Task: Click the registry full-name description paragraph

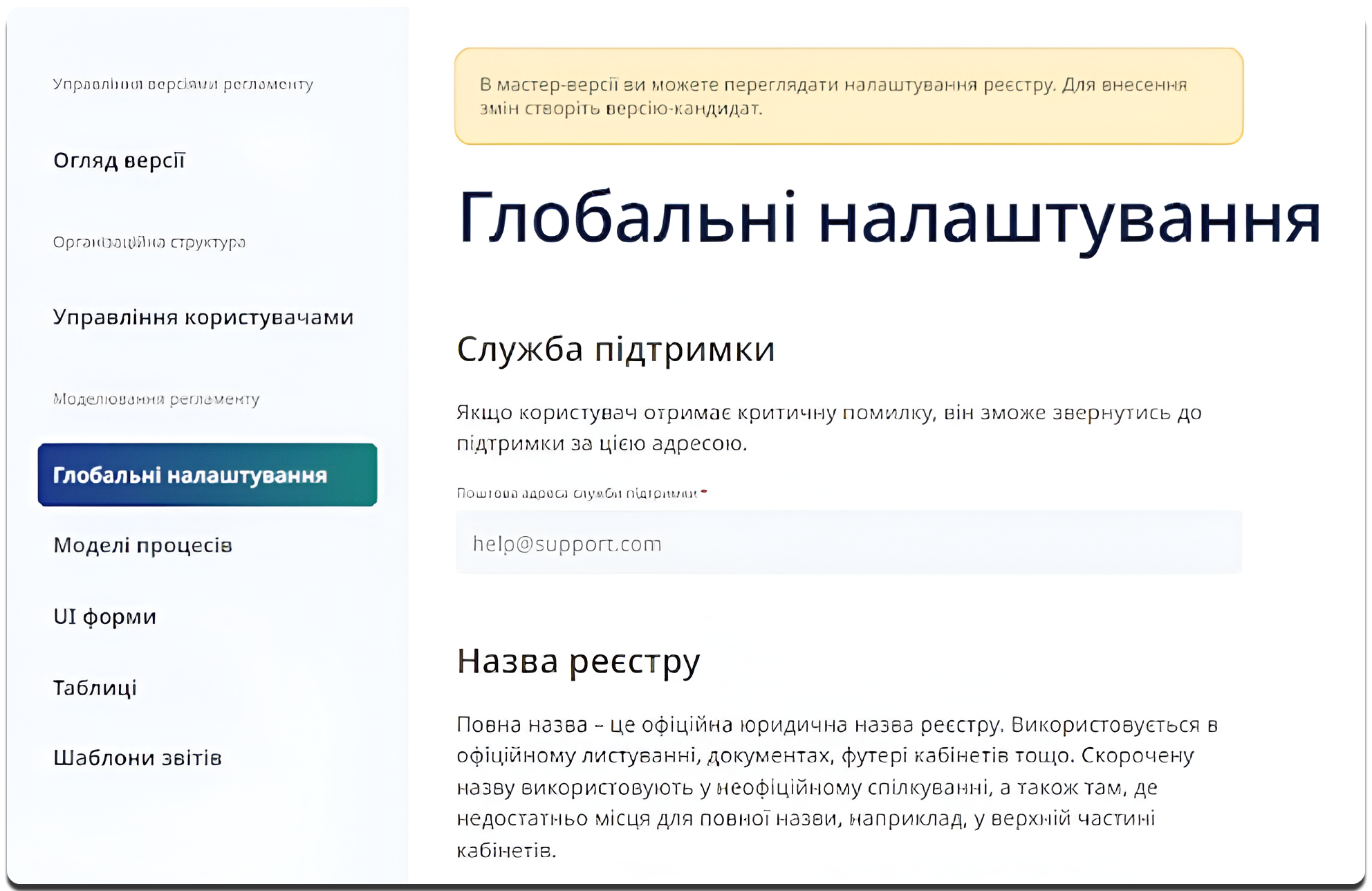Action: pos(837,787)
